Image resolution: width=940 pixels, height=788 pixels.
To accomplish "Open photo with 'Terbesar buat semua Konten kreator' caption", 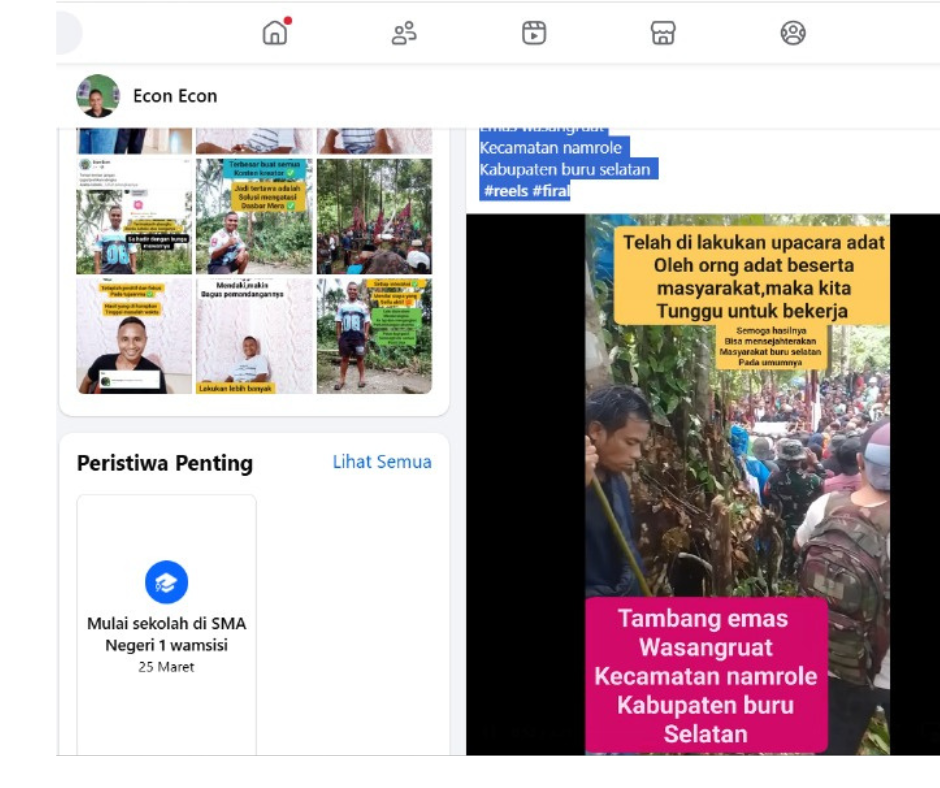I will pos(254,216).
